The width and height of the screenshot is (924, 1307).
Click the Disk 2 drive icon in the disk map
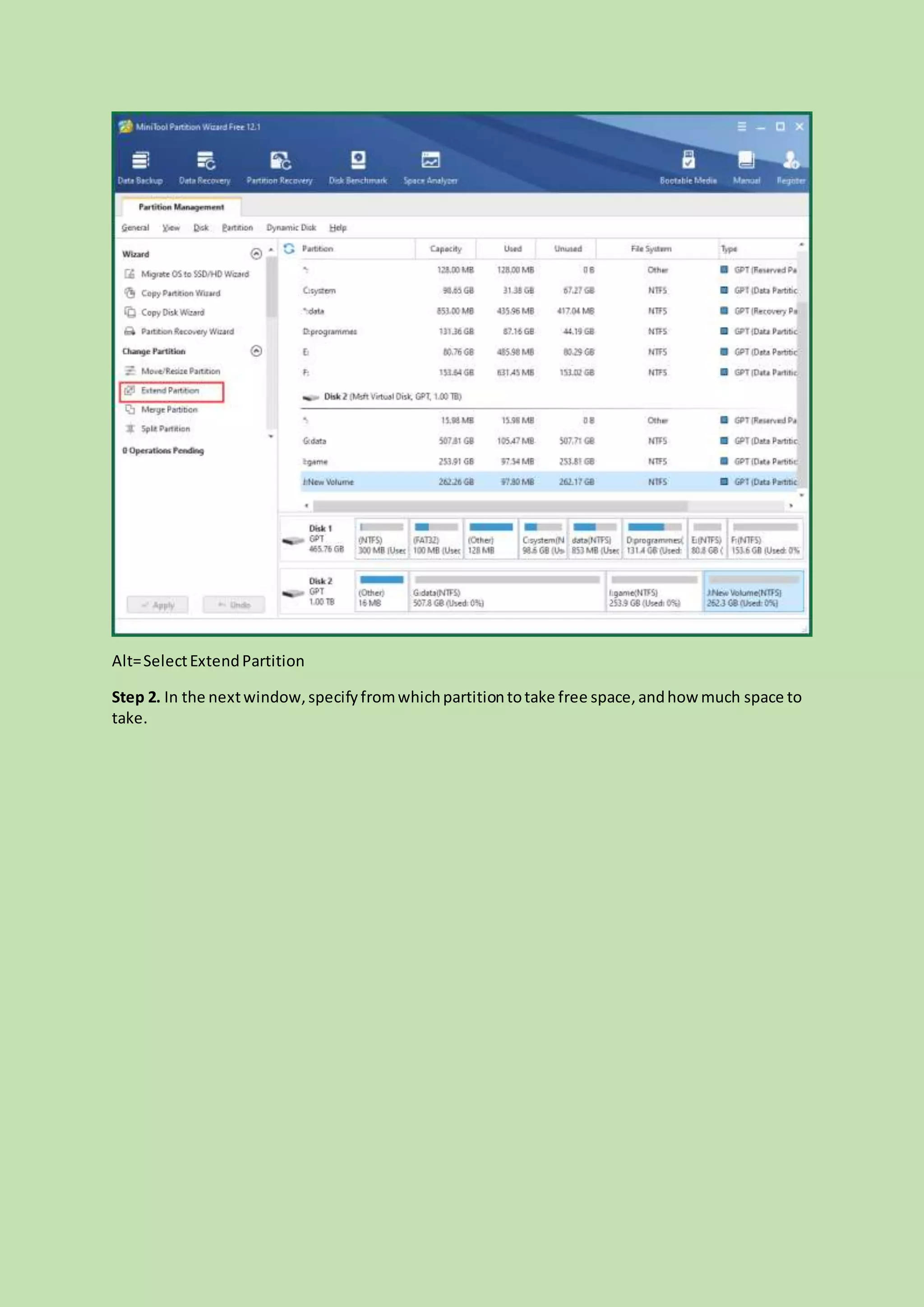click(294, 593)
